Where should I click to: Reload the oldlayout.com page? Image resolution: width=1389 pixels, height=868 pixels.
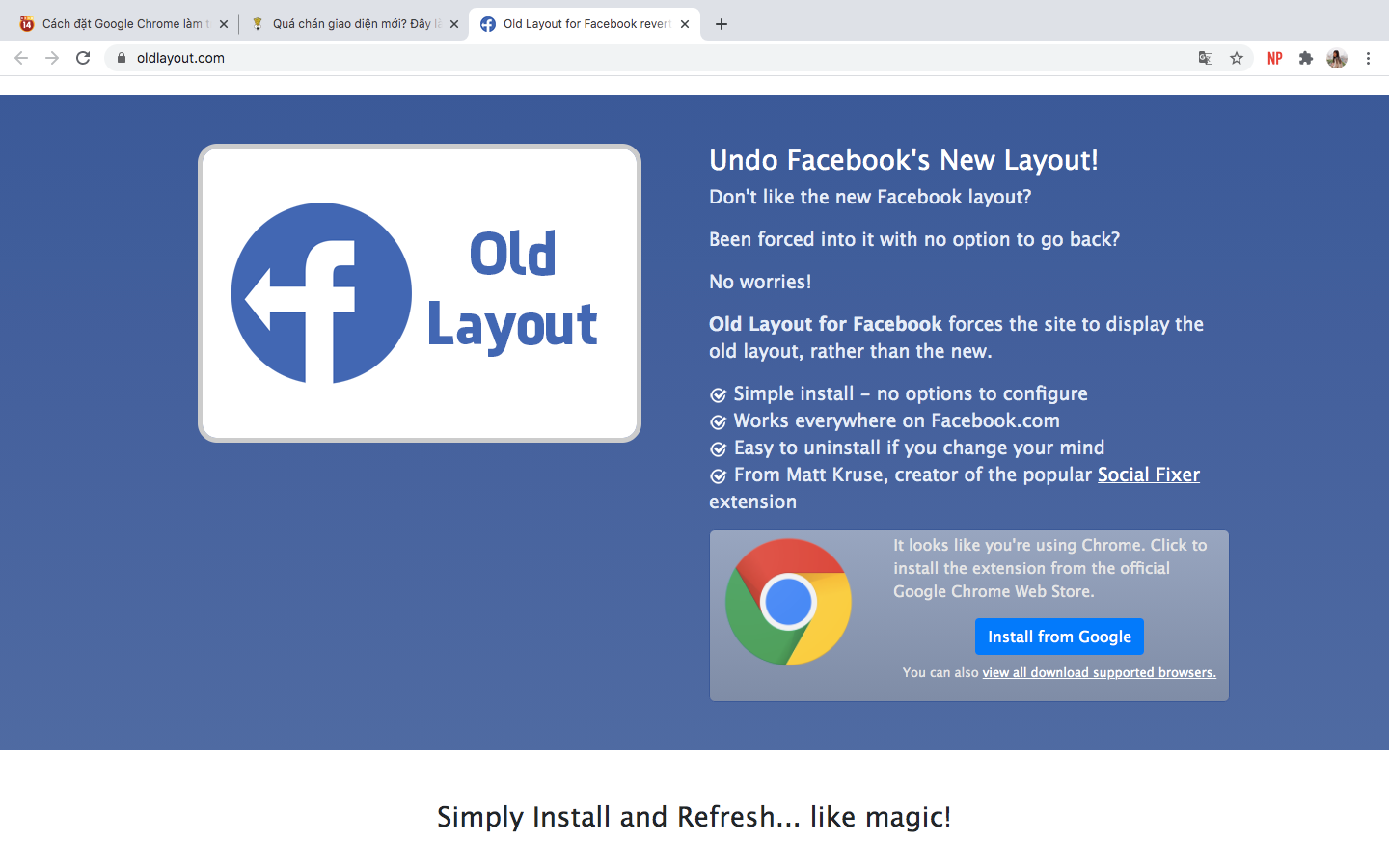click(83, 58)
